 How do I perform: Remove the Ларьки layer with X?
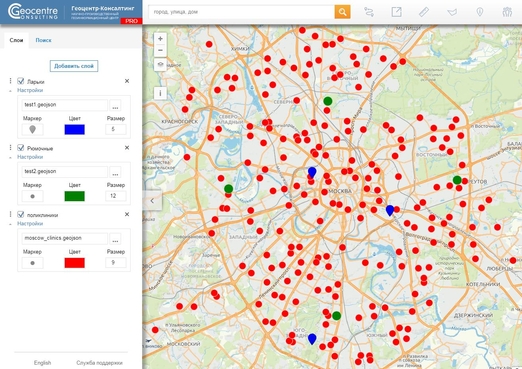point(127,81)
